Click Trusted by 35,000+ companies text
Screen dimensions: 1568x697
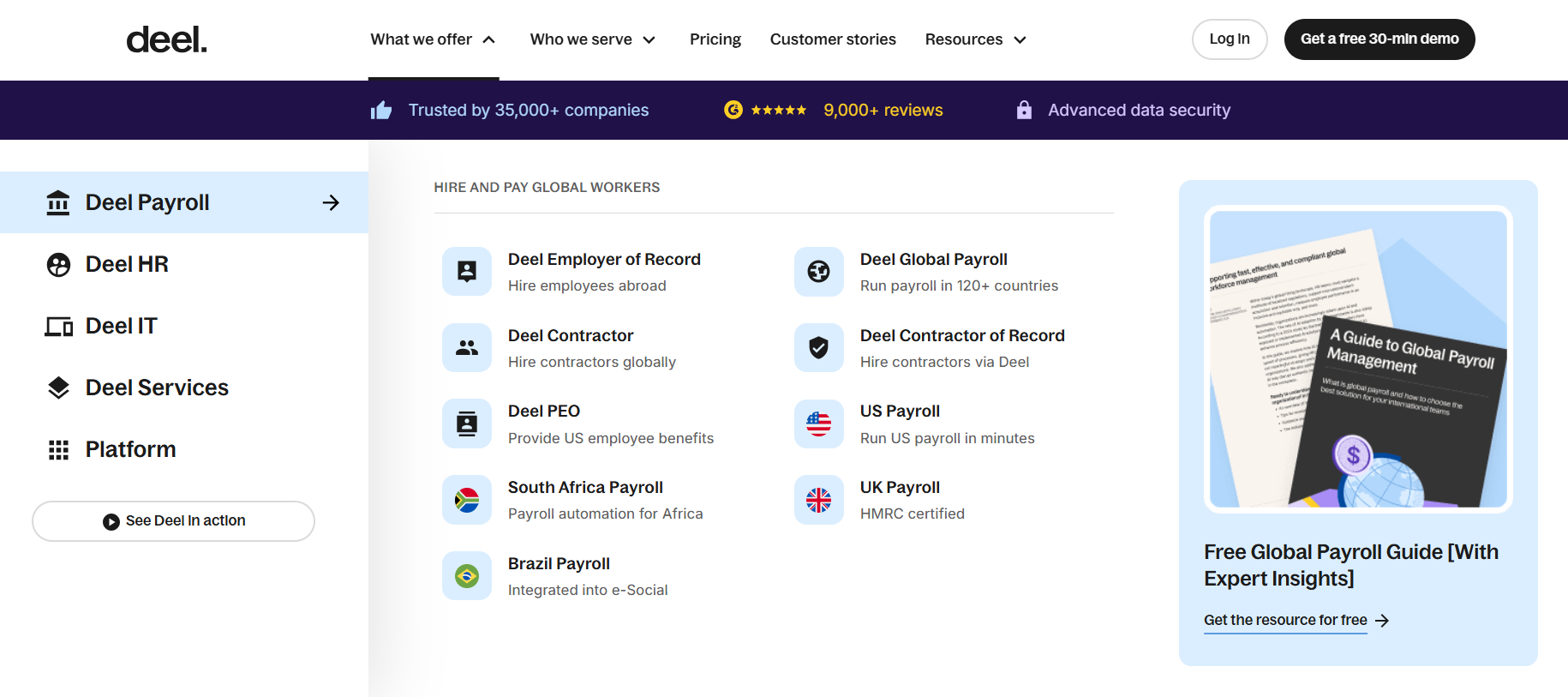click(529, 110)
